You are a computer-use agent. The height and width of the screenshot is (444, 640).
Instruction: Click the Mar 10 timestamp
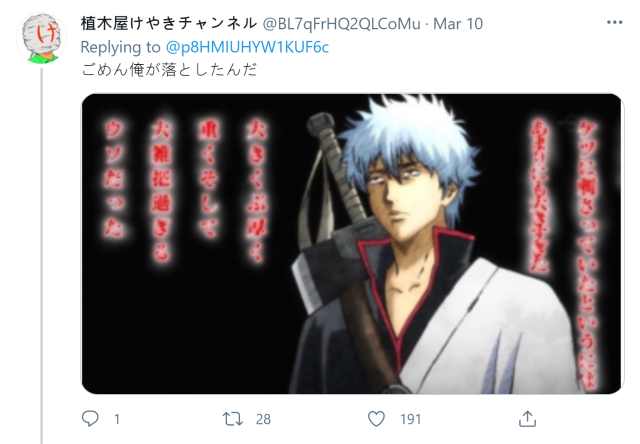458,24
